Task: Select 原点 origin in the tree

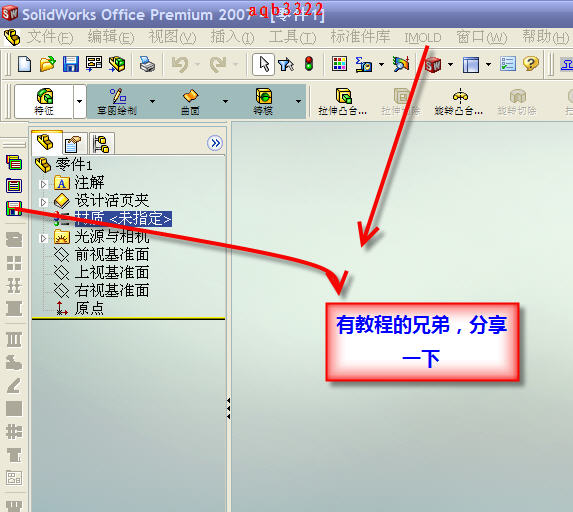Action: point(89,308)
